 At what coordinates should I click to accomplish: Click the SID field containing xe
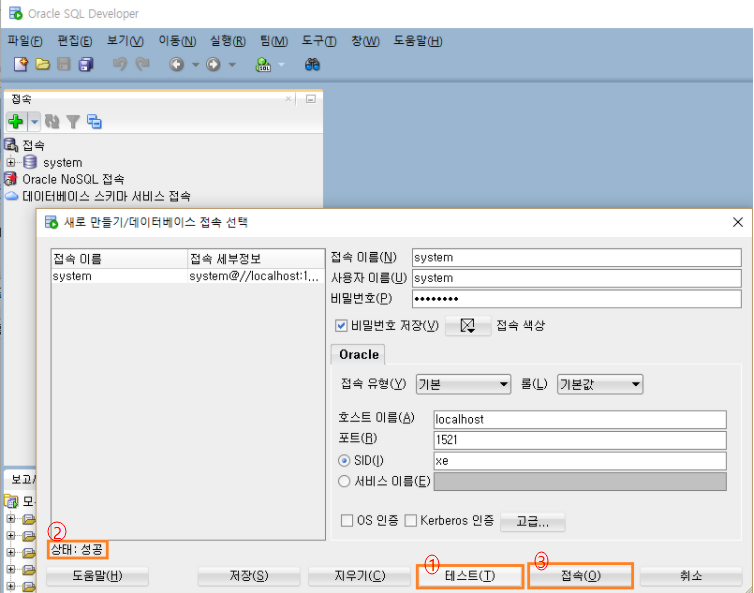pos(579,461)
